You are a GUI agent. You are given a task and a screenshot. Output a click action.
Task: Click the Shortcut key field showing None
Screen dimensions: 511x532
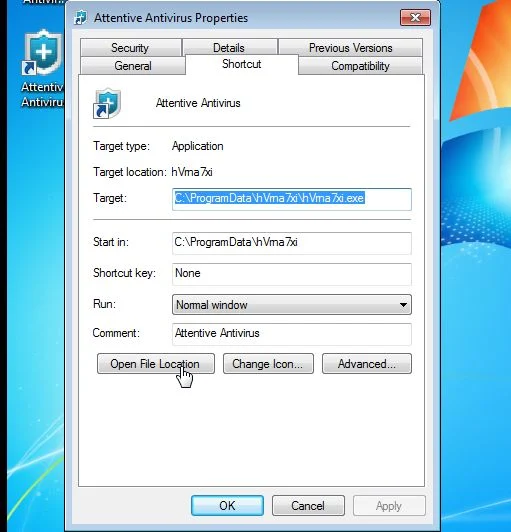coord(292,274)
